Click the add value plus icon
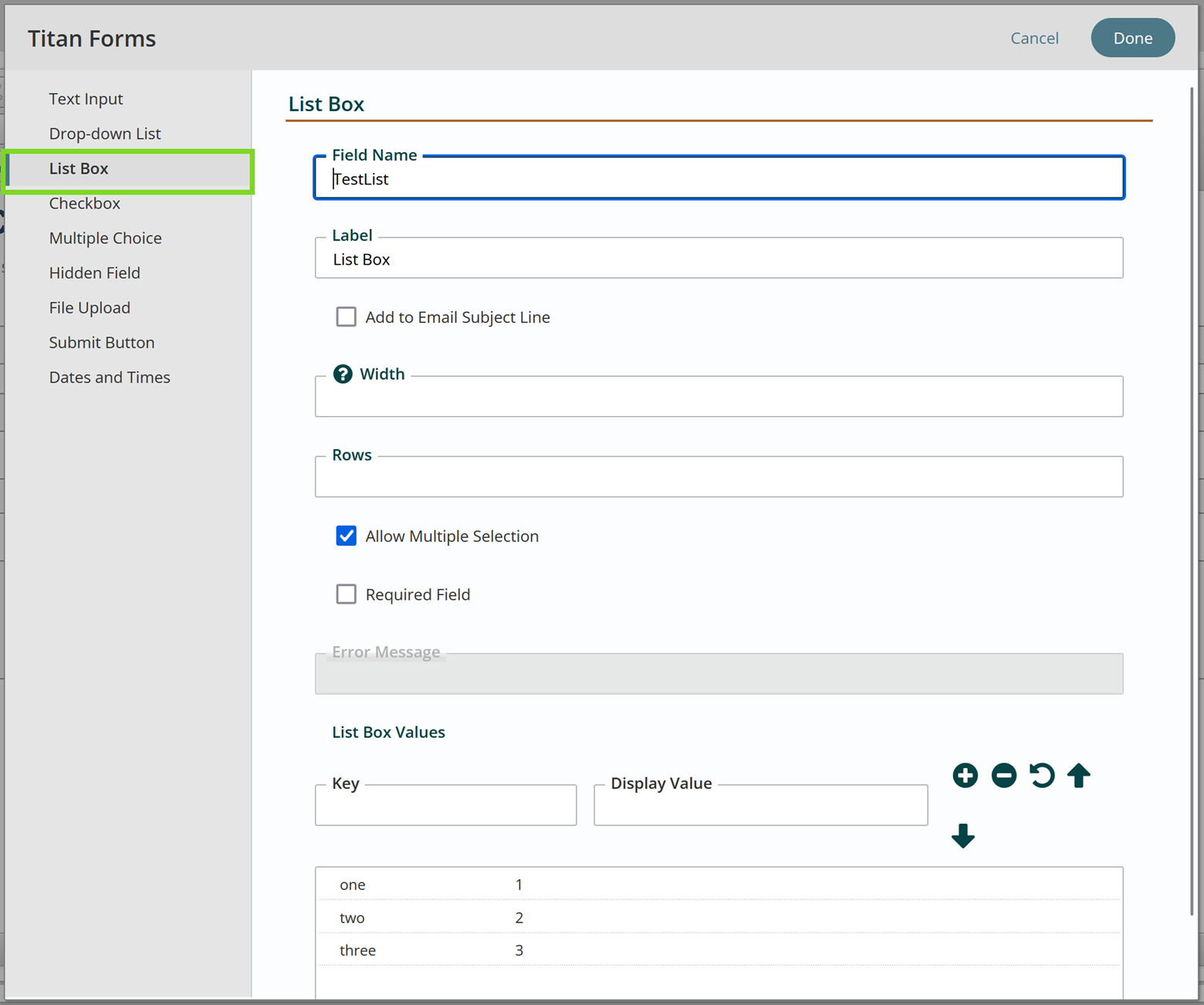The width and height of the screenshot is (1204, 1005). (965, 775)
